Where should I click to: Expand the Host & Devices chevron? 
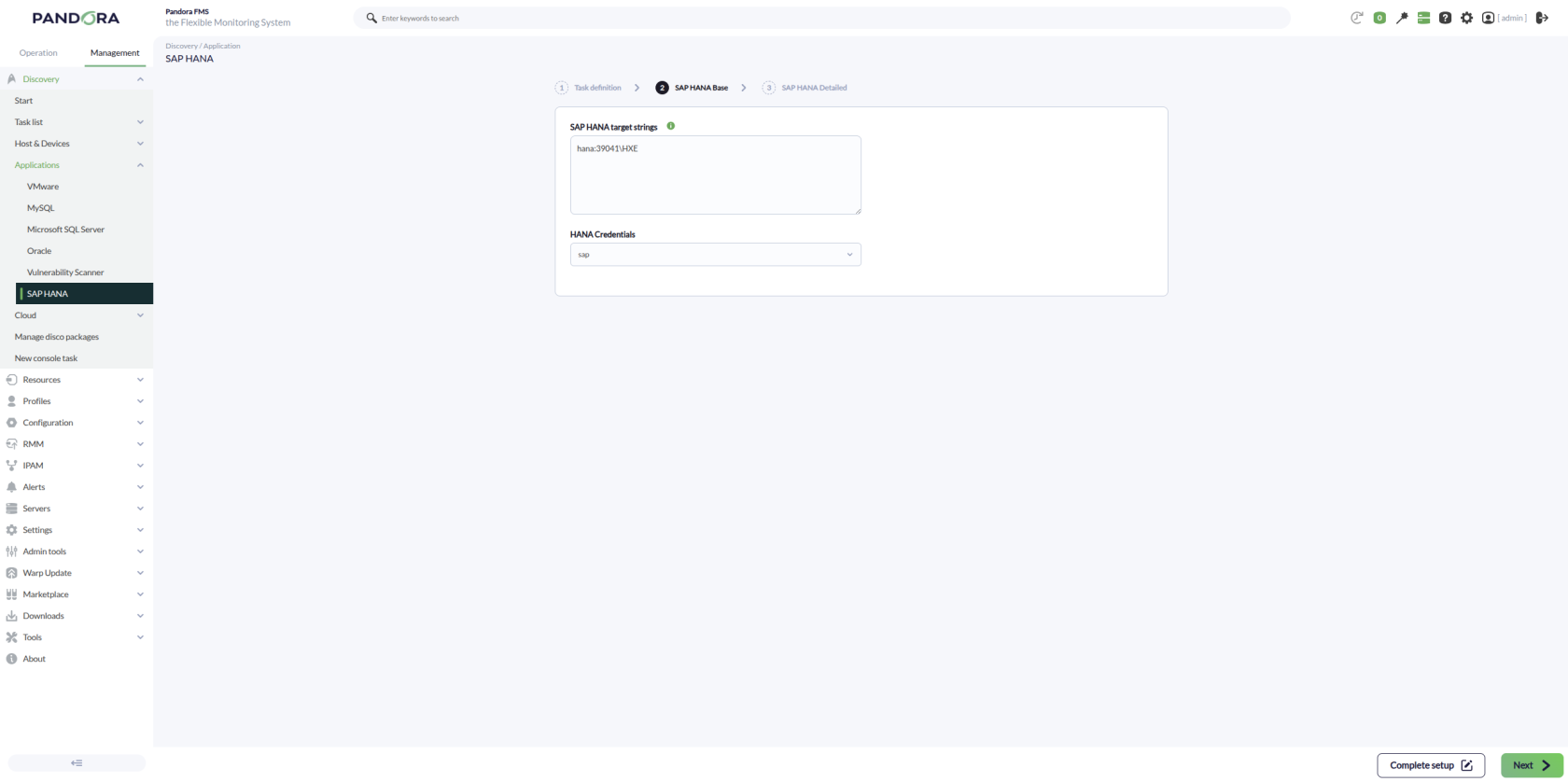[140, 144]
